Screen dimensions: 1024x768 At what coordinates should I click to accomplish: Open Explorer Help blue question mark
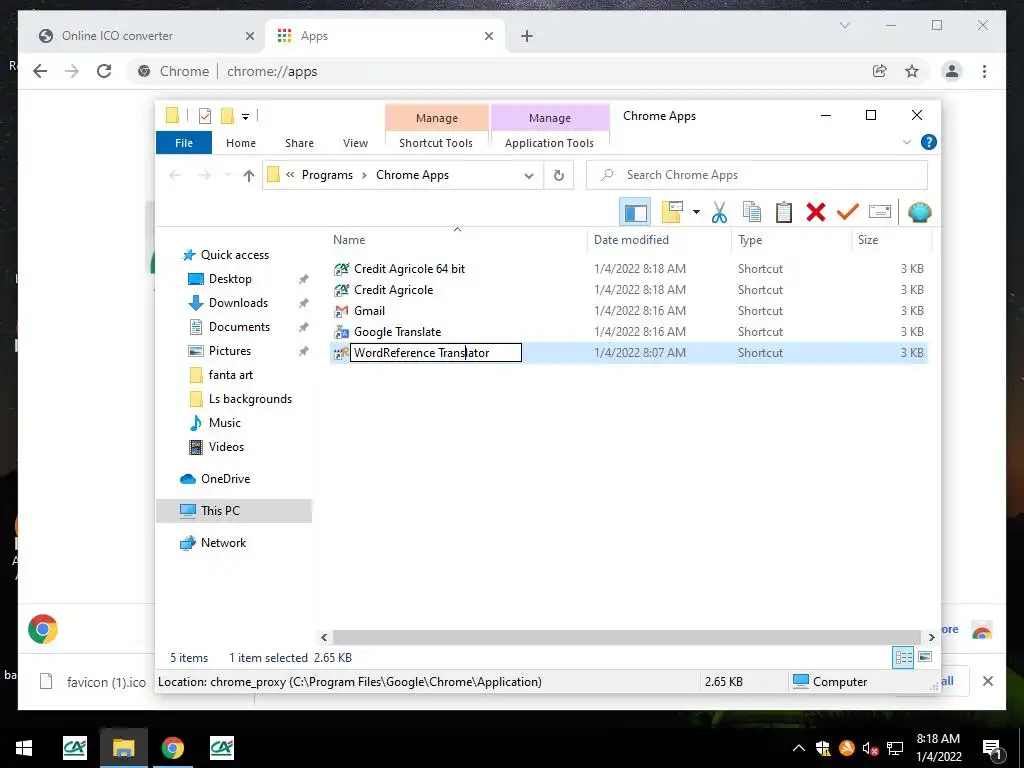(929, 142)
